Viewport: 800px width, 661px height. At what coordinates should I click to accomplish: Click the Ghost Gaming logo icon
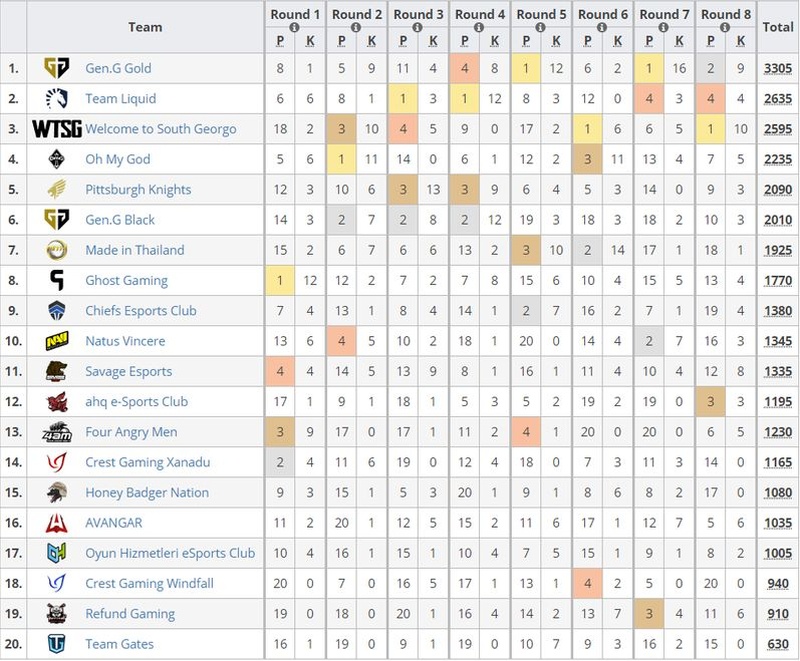click(57, 280)
